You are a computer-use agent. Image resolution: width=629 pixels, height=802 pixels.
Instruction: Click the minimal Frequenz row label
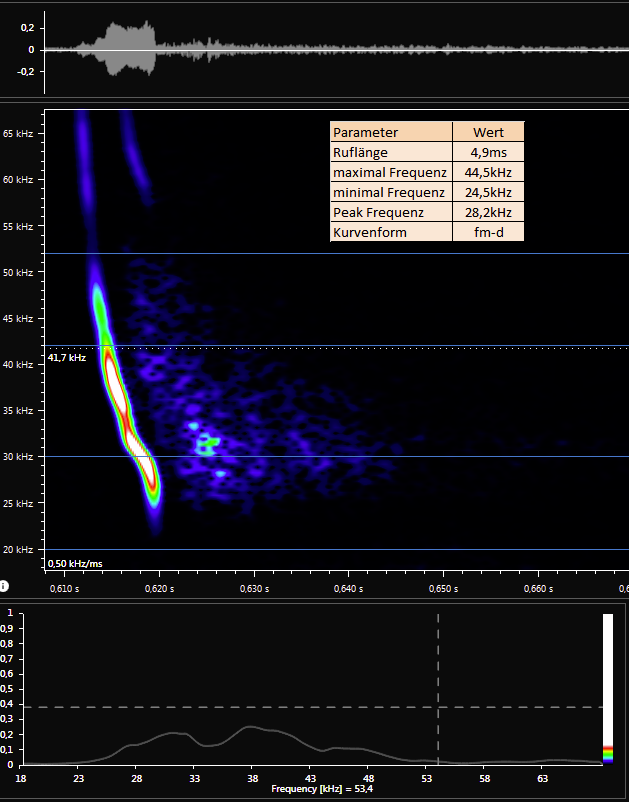click(x=390, y=192)
